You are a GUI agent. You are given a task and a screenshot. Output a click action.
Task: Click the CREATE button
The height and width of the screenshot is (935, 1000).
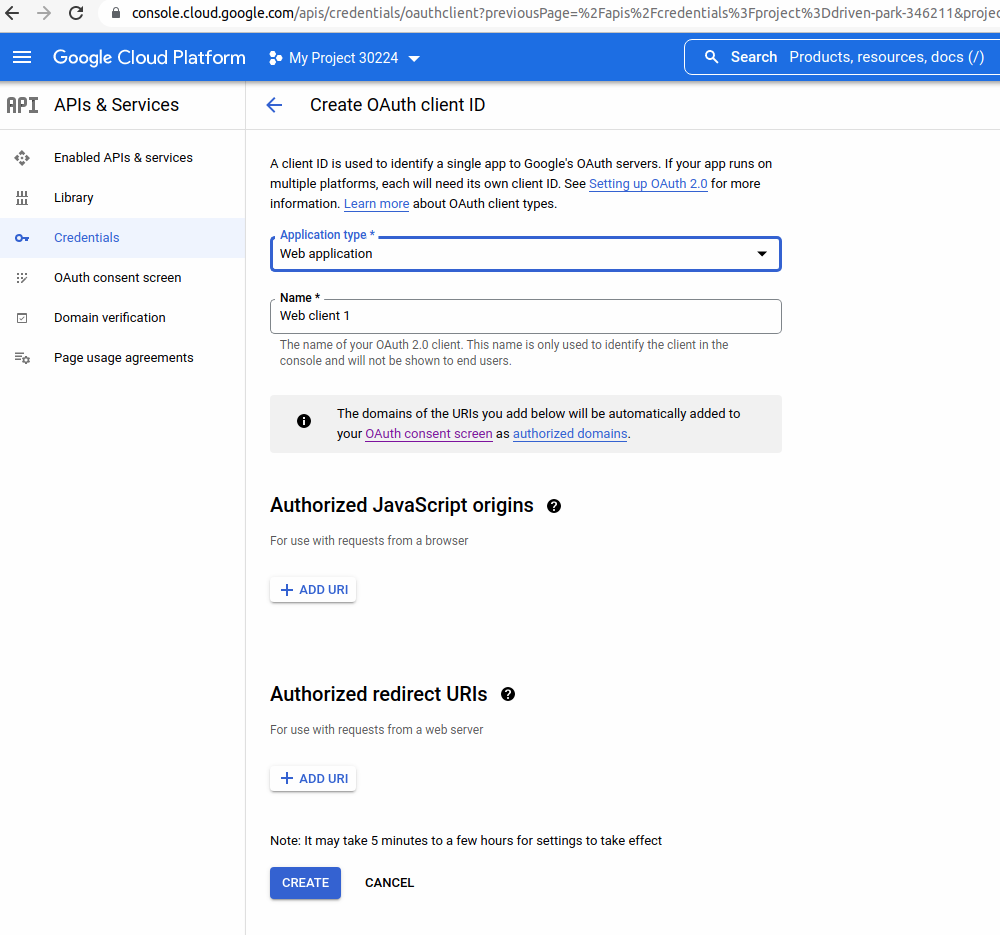(x=305, y=883)
